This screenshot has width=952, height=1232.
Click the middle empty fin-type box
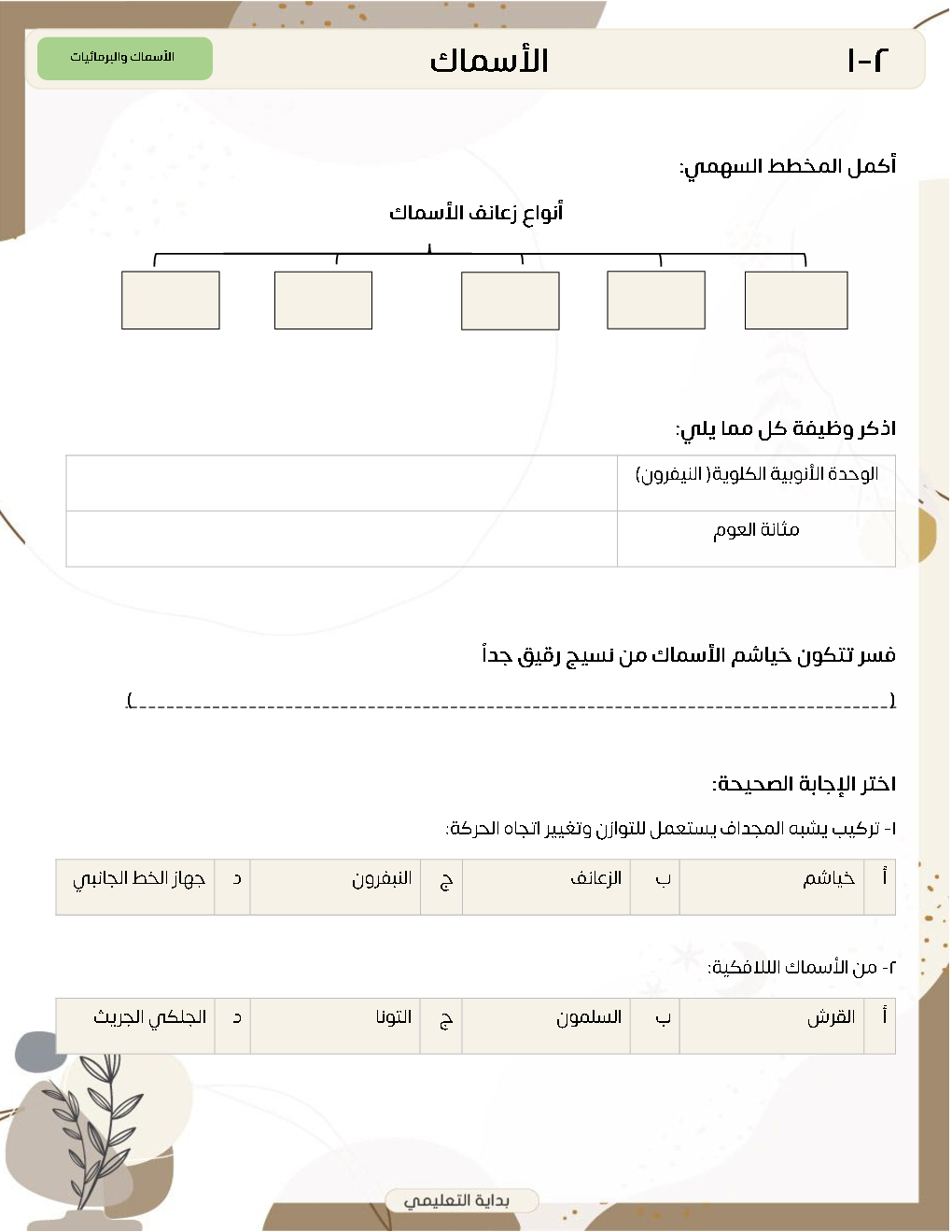510,301
